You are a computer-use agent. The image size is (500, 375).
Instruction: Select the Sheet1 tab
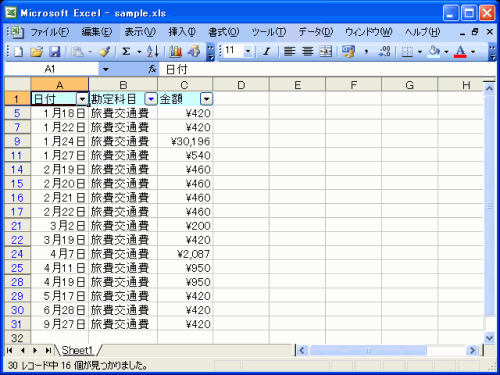77,350
